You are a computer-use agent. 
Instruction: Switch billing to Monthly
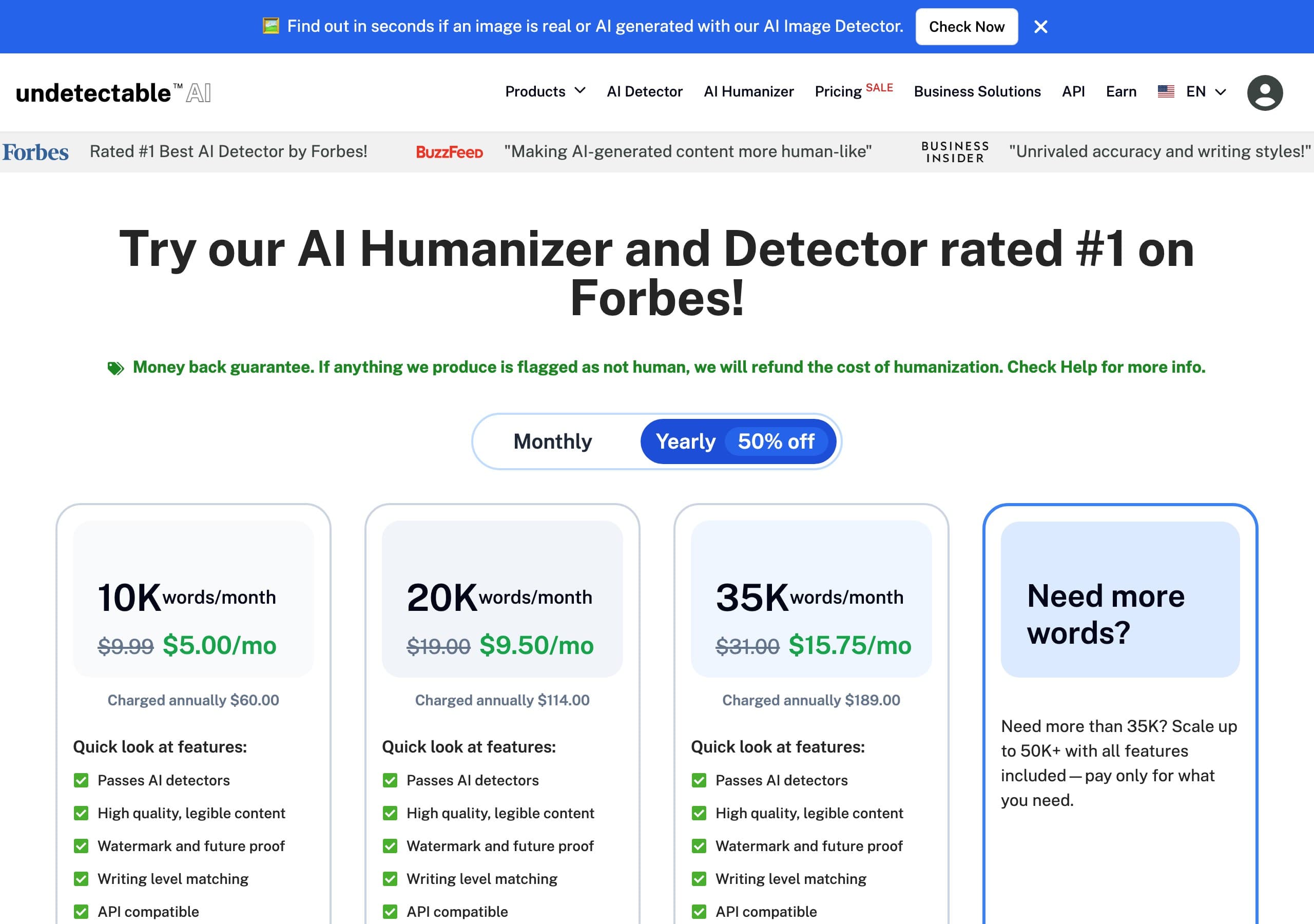click(x=552, y=441)
